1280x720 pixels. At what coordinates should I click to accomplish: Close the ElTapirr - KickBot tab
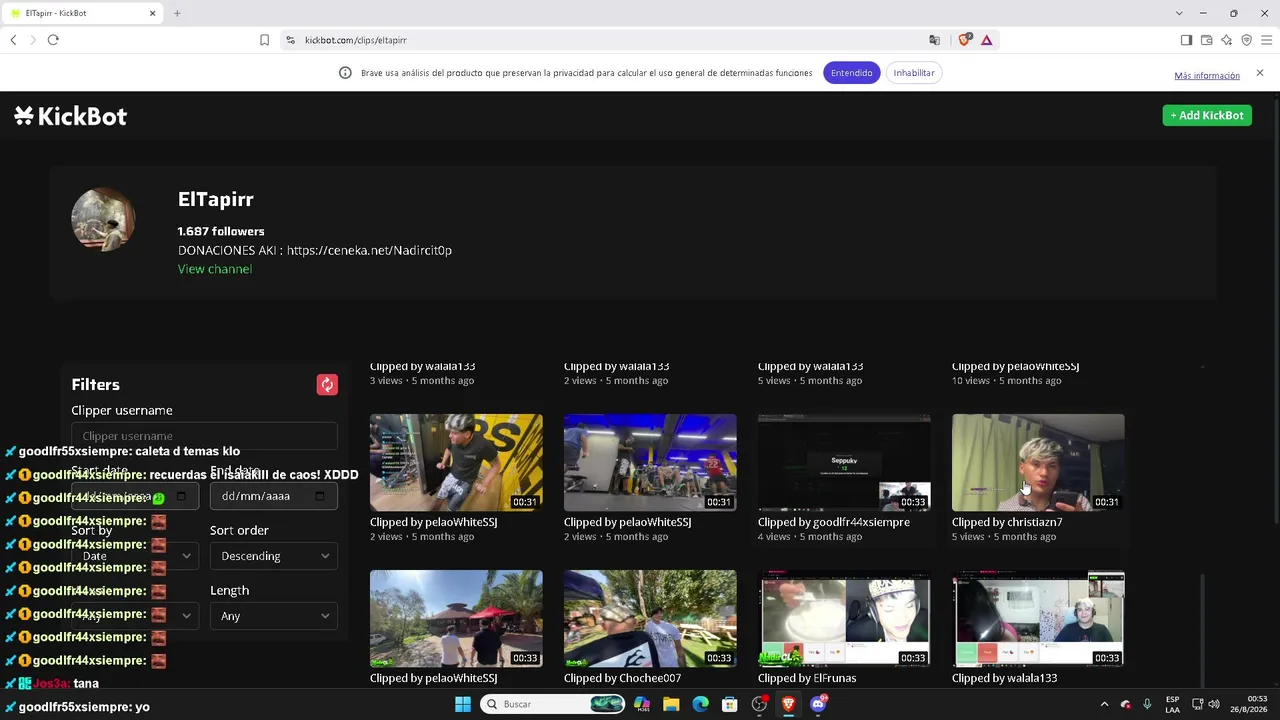[x=153, y=13]
